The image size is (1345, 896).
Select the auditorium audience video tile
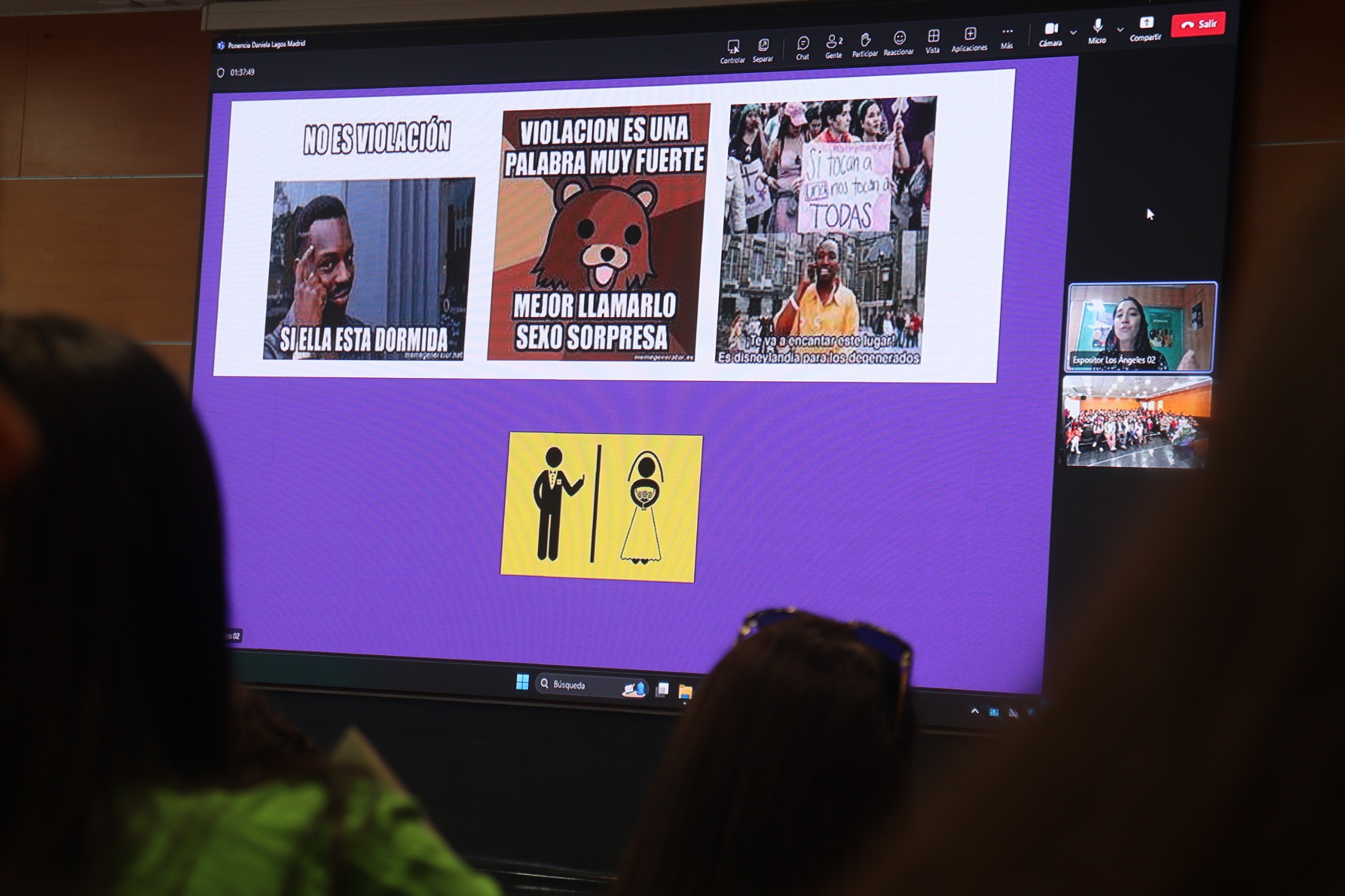[x=1137, y=422]
